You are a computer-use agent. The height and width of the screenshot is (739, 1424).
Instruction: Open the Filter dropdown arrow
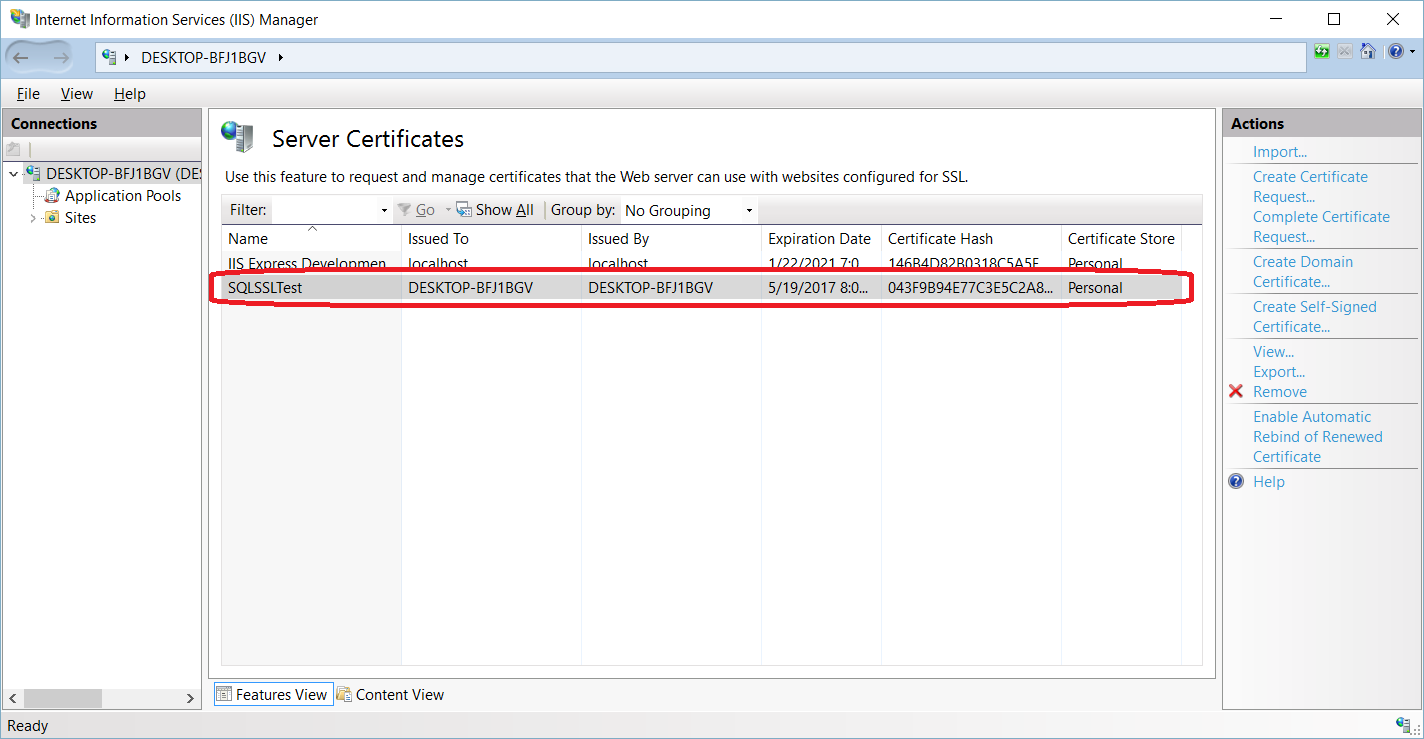click(x=384, y=211)
